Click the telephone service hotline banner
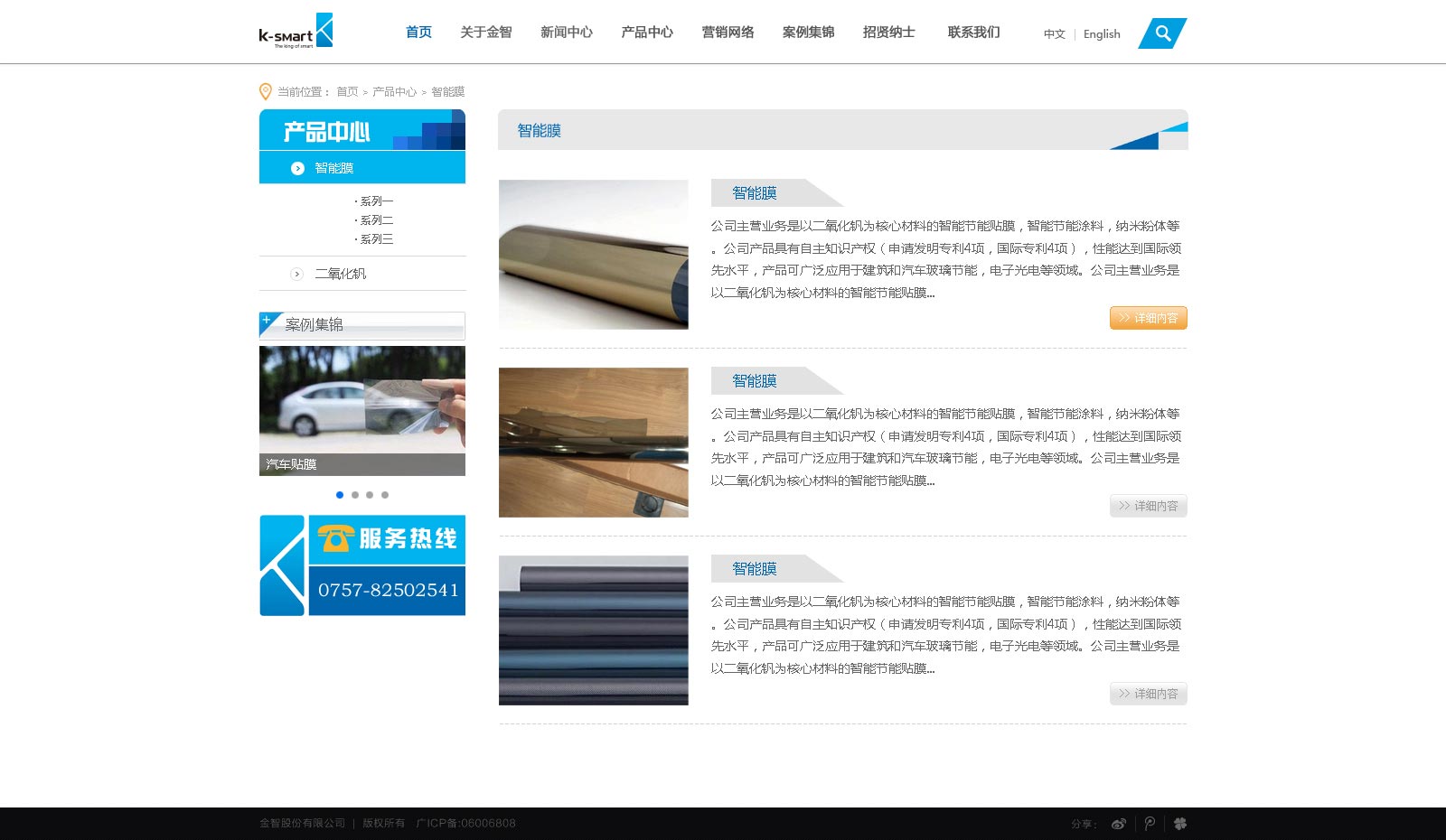 coord(362,565)
